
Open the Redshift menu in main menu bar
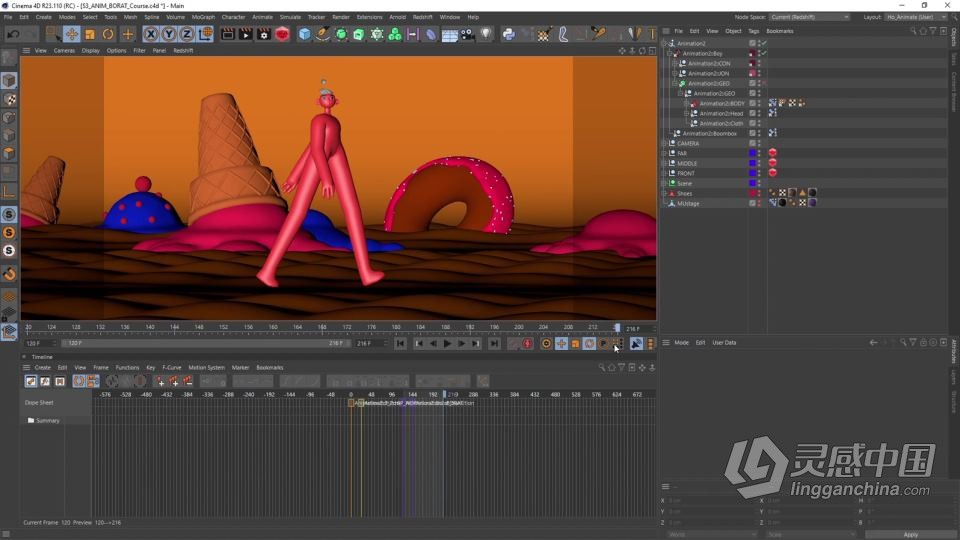[x=422, y=17]
